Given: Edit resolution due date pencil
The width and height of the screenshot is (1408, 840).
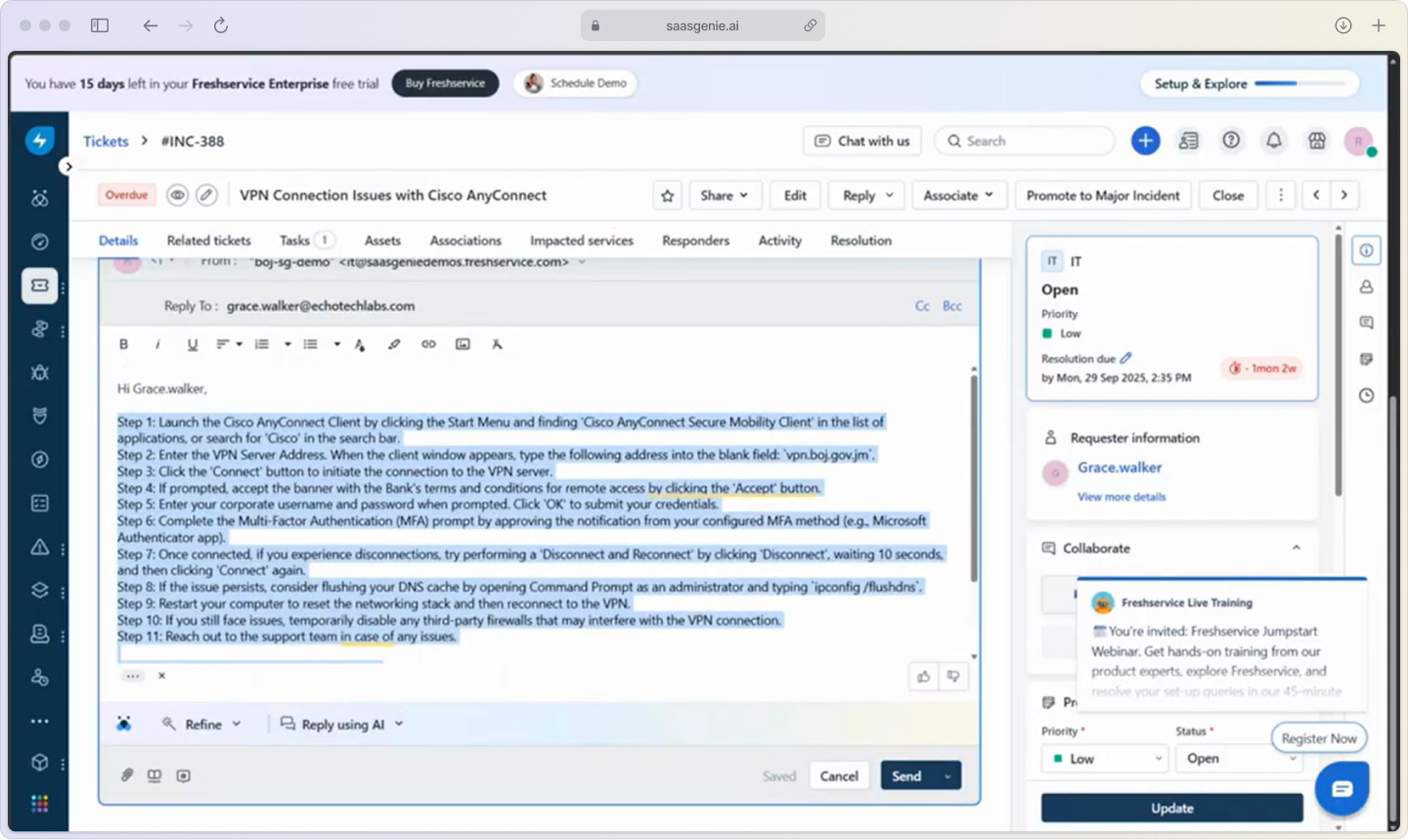Looking at the screenshot, I should [x=1126, y=358].
